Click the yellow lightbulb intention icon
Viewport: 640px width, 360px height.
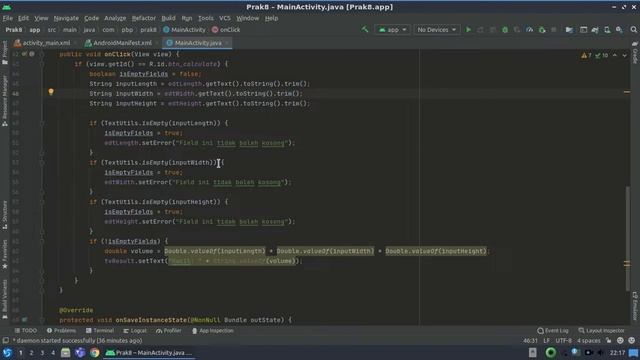click(x=51, y=92)
